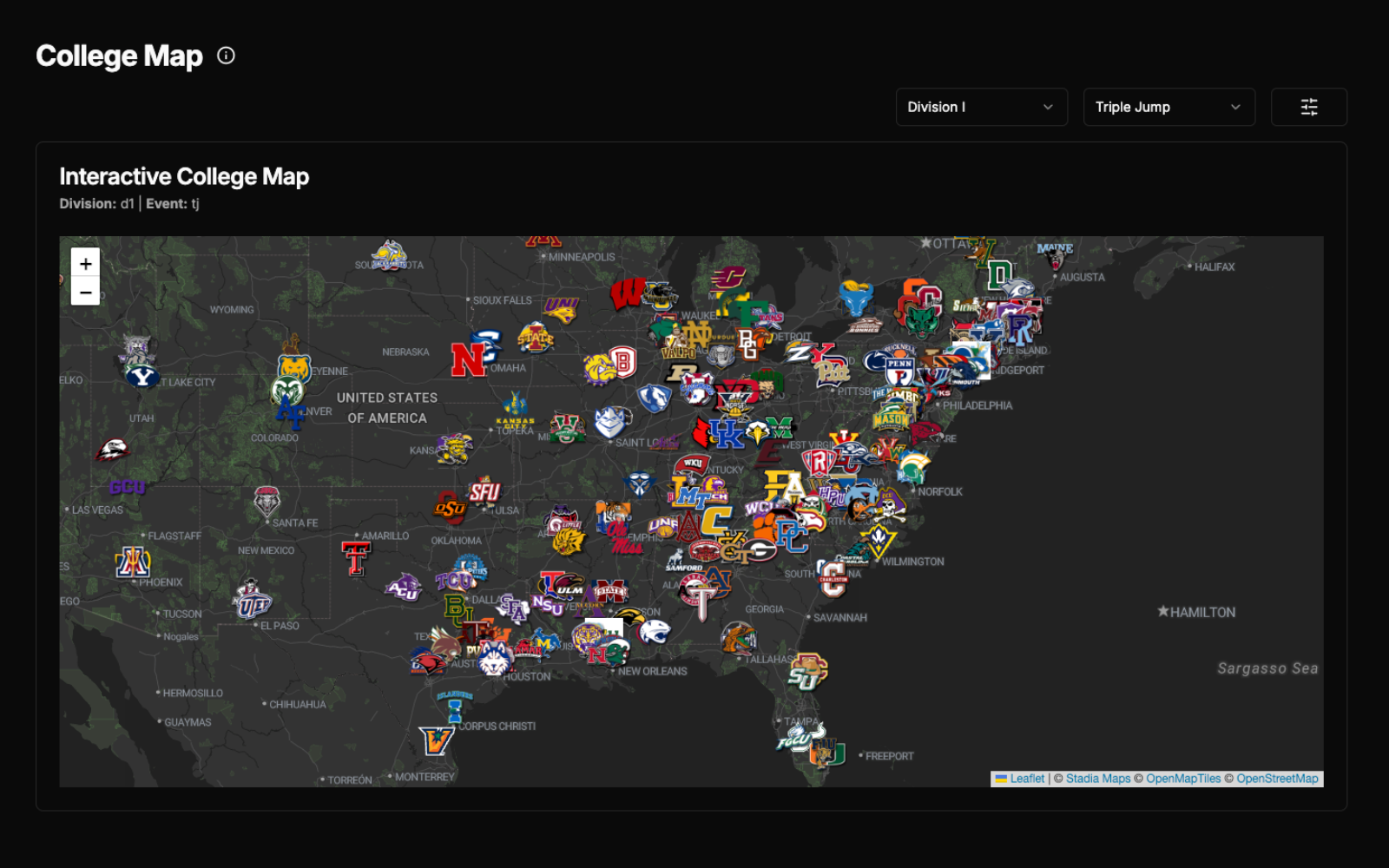
Task: Select the George Mason marker
Action: coord(891,418)
